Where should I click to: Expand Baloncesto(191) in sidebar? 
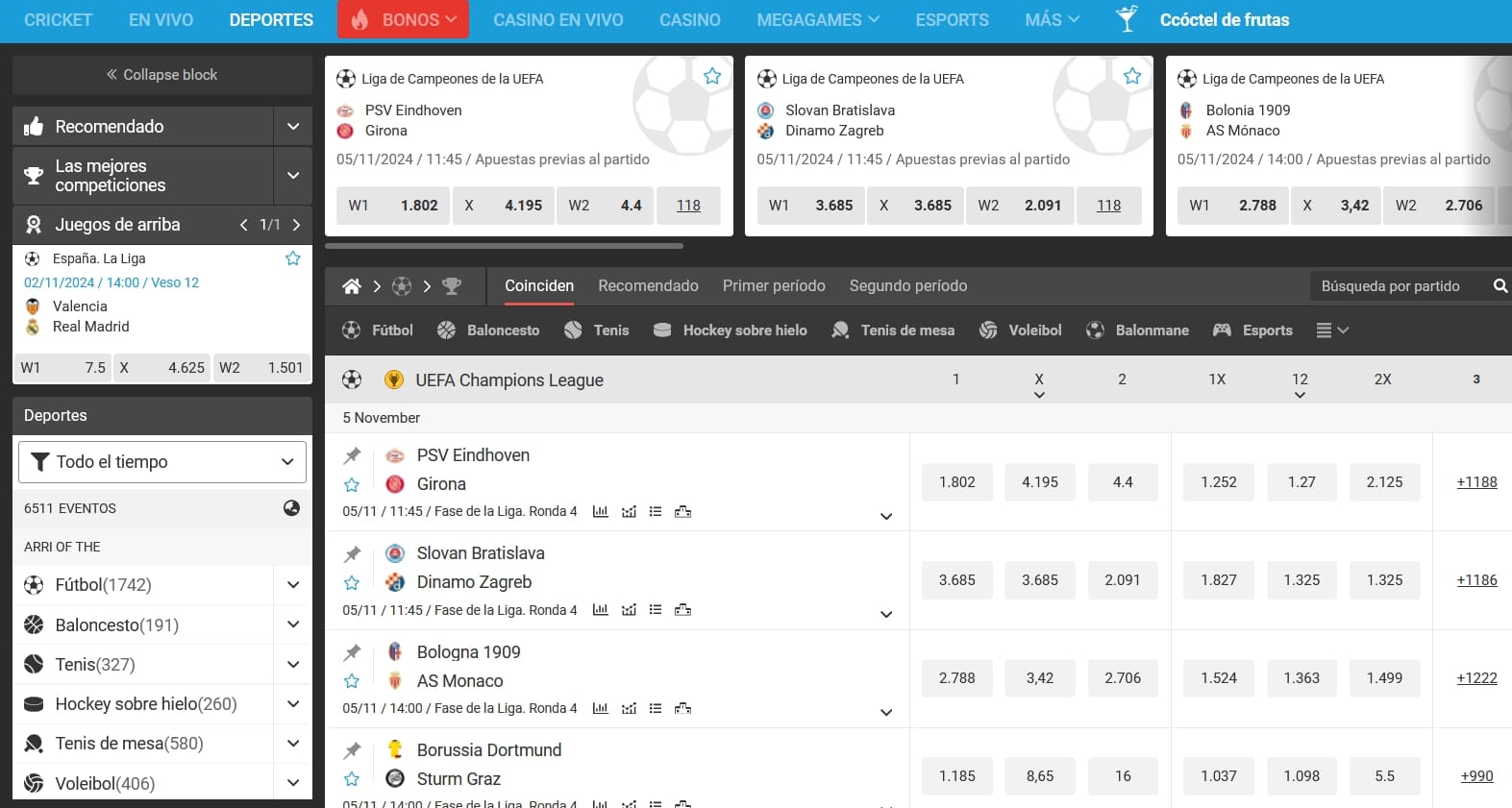click(293, 625)
